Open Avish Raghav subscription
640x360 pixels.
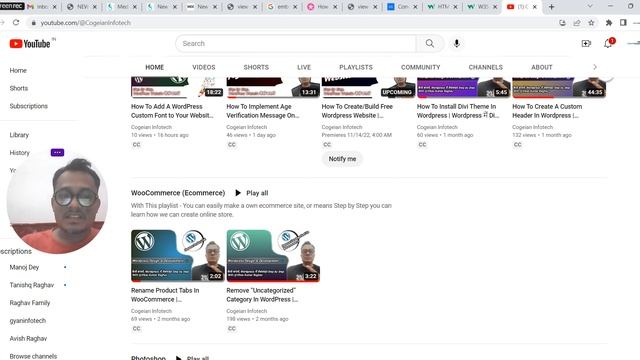pos(28,338)
